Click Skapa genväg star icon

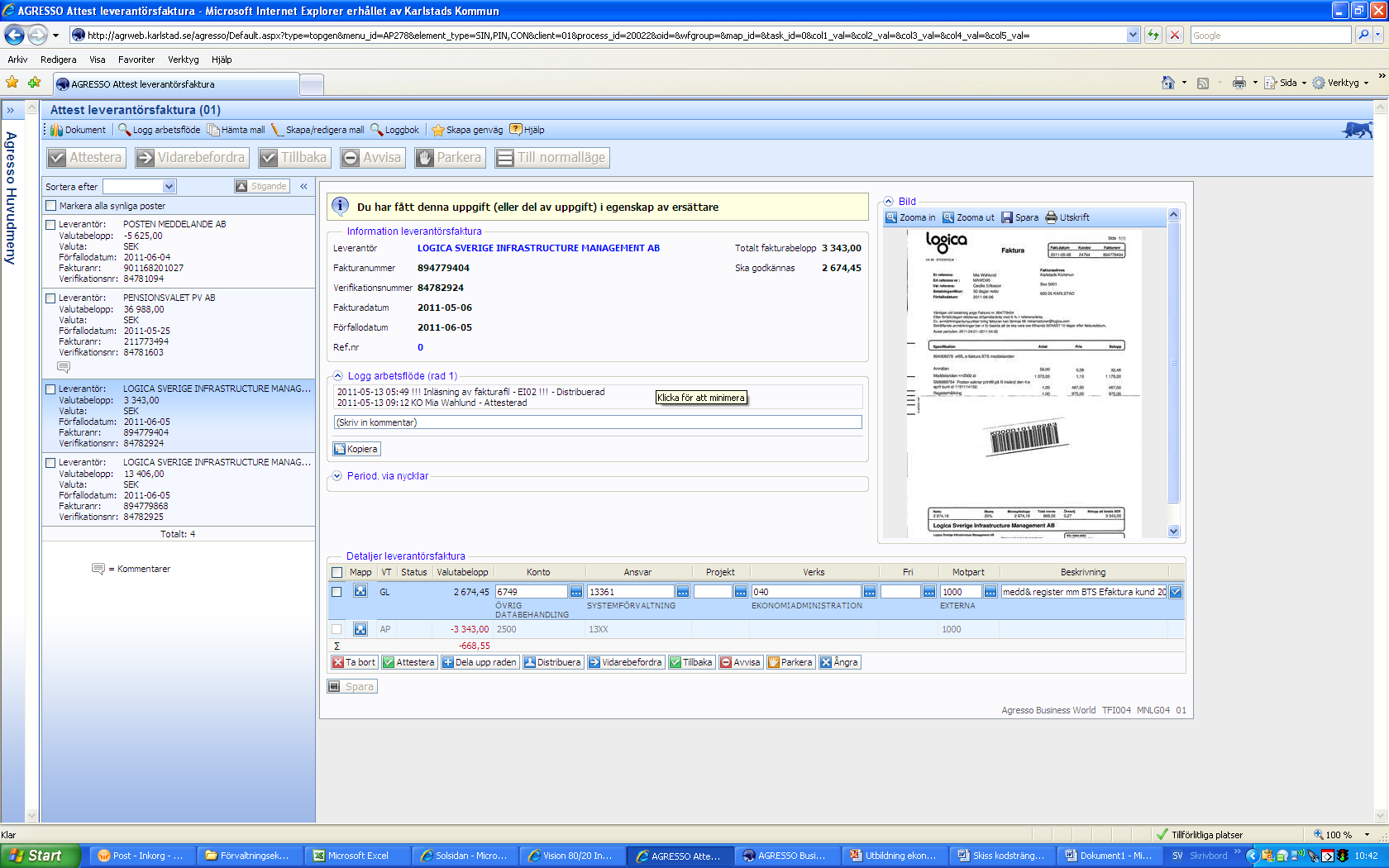tap(438, 130)
